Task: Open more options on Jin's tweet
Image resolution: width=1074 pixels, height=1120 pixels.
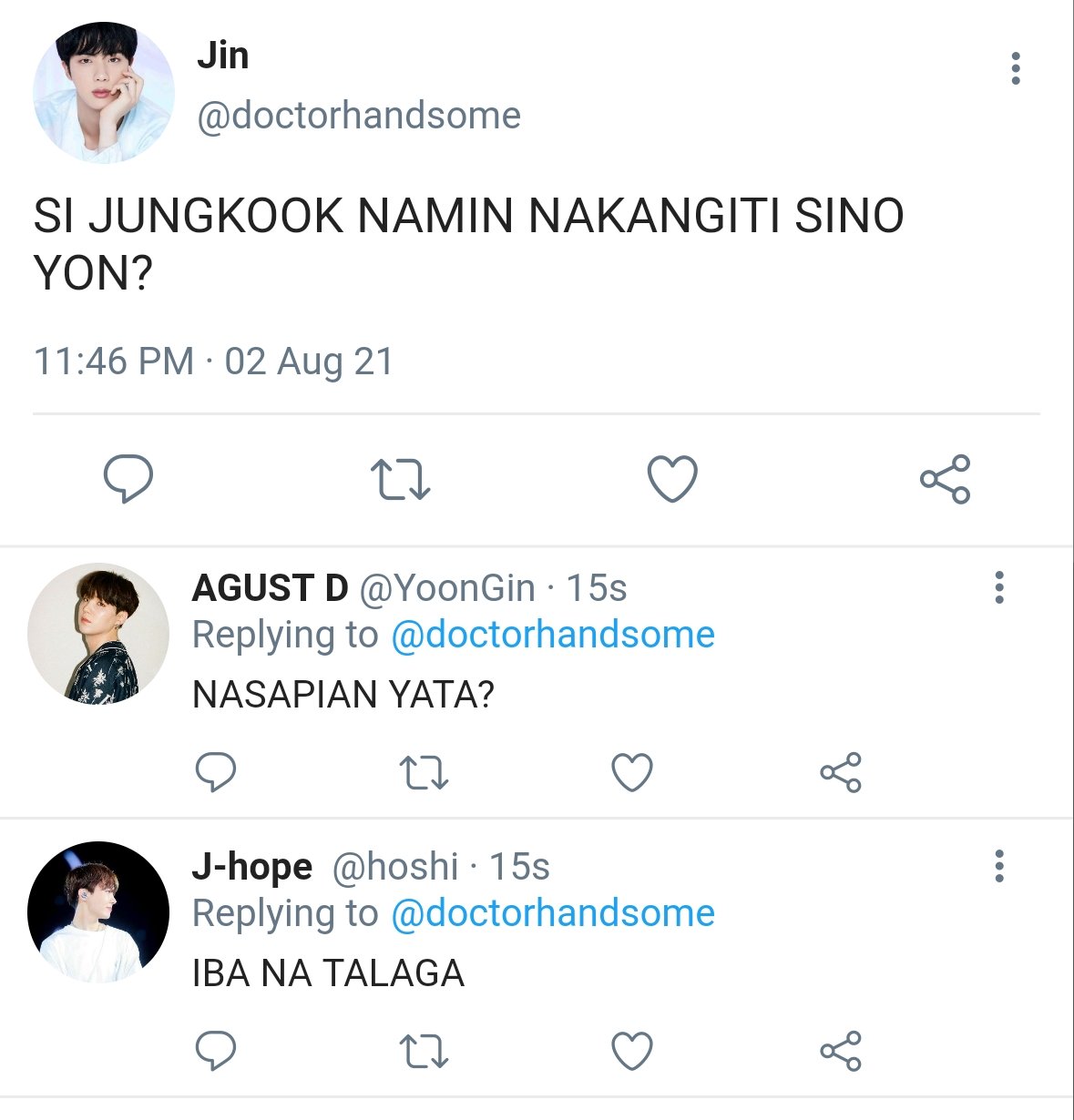Action: coord(1016,68)
